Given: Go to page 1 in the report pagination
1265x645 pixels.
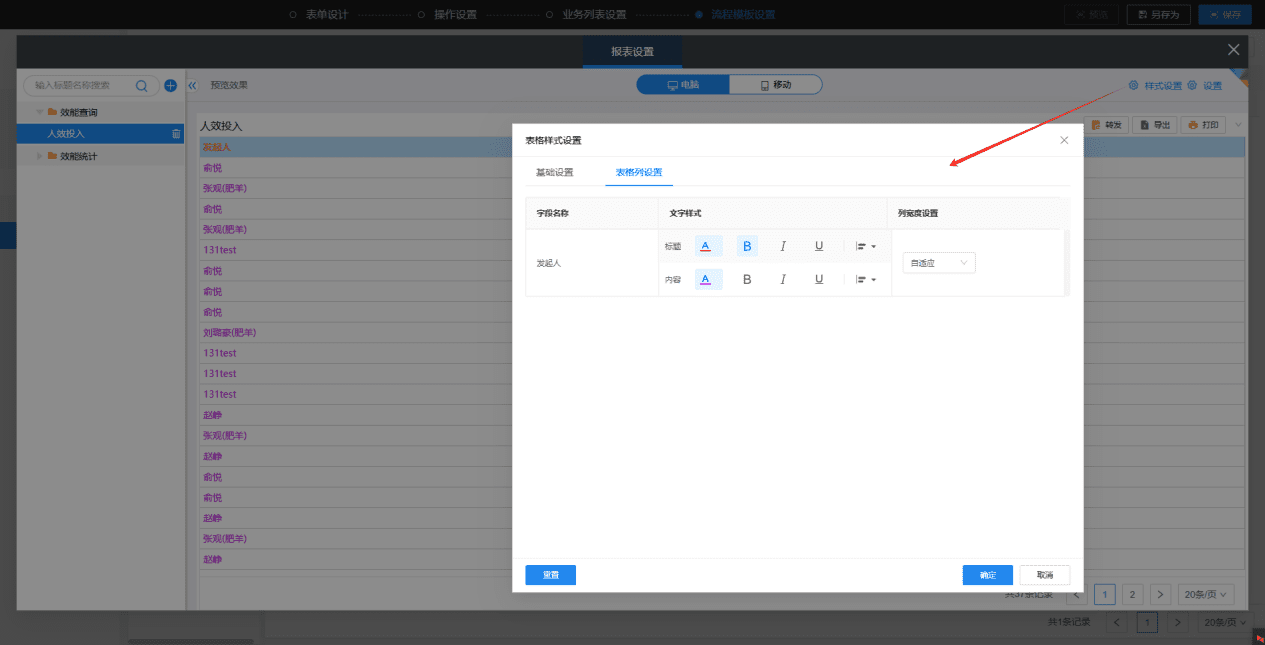Looking at the screenshot, I should [1105, 594].
